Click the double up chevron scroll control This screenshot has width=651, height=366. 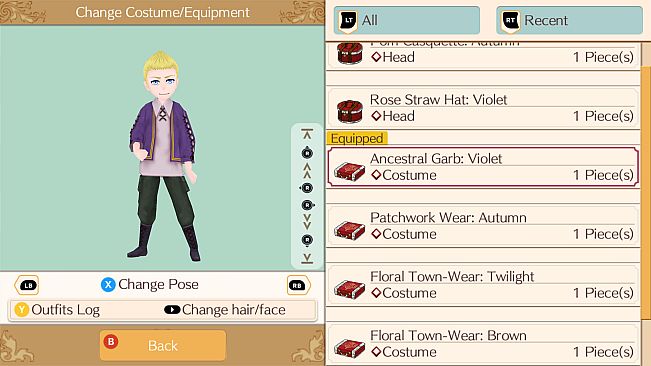click(307, 171)
